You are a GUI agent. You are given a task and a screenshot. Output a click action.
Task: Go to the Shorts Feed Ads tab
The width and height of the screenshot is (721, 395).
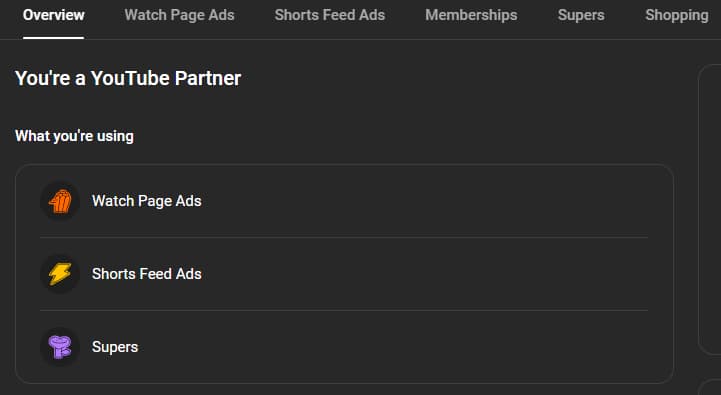click(330, 15)
